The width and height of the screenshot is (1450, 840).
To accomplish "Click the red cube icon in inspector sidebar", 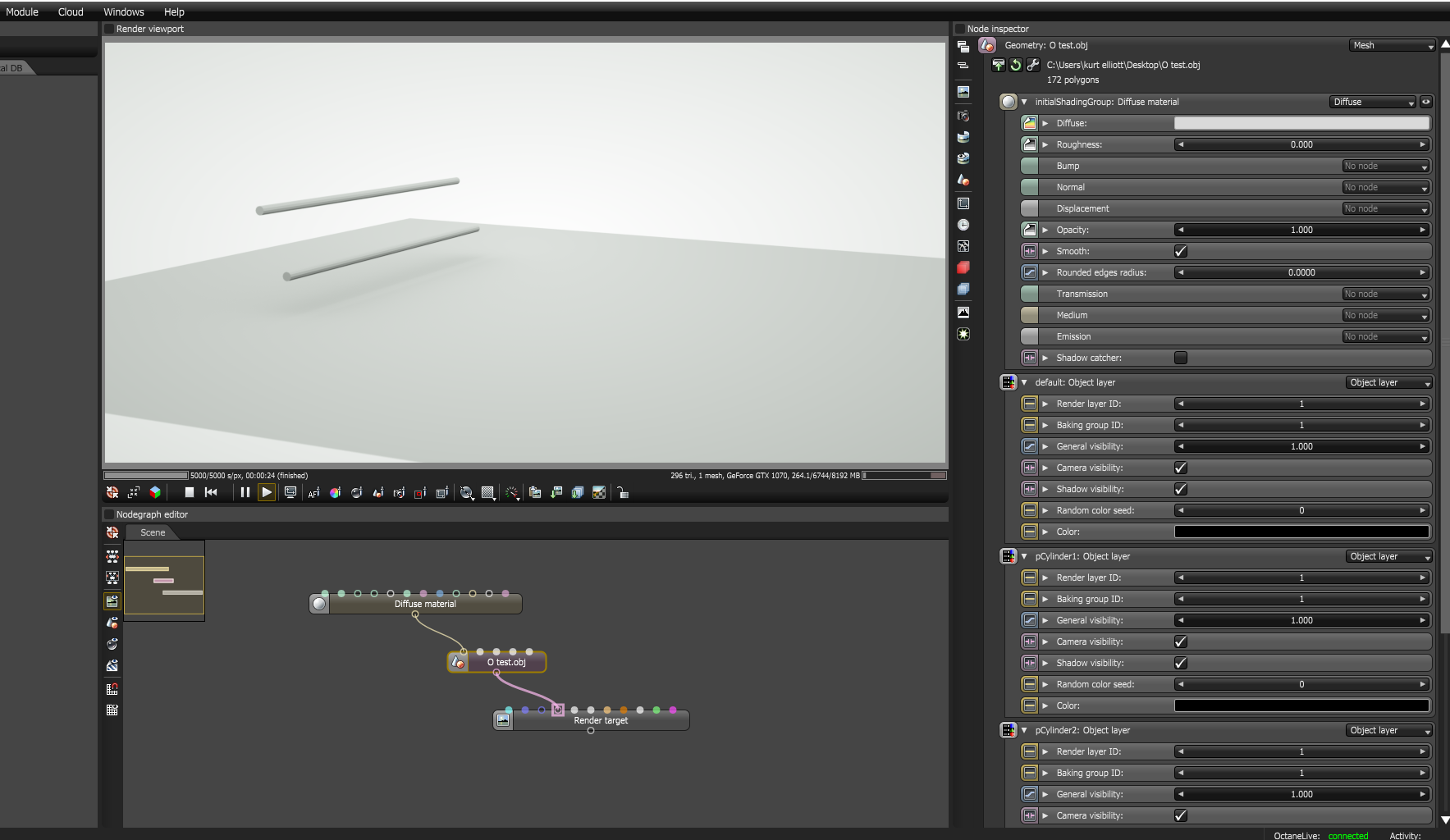I will coord(963,267).
